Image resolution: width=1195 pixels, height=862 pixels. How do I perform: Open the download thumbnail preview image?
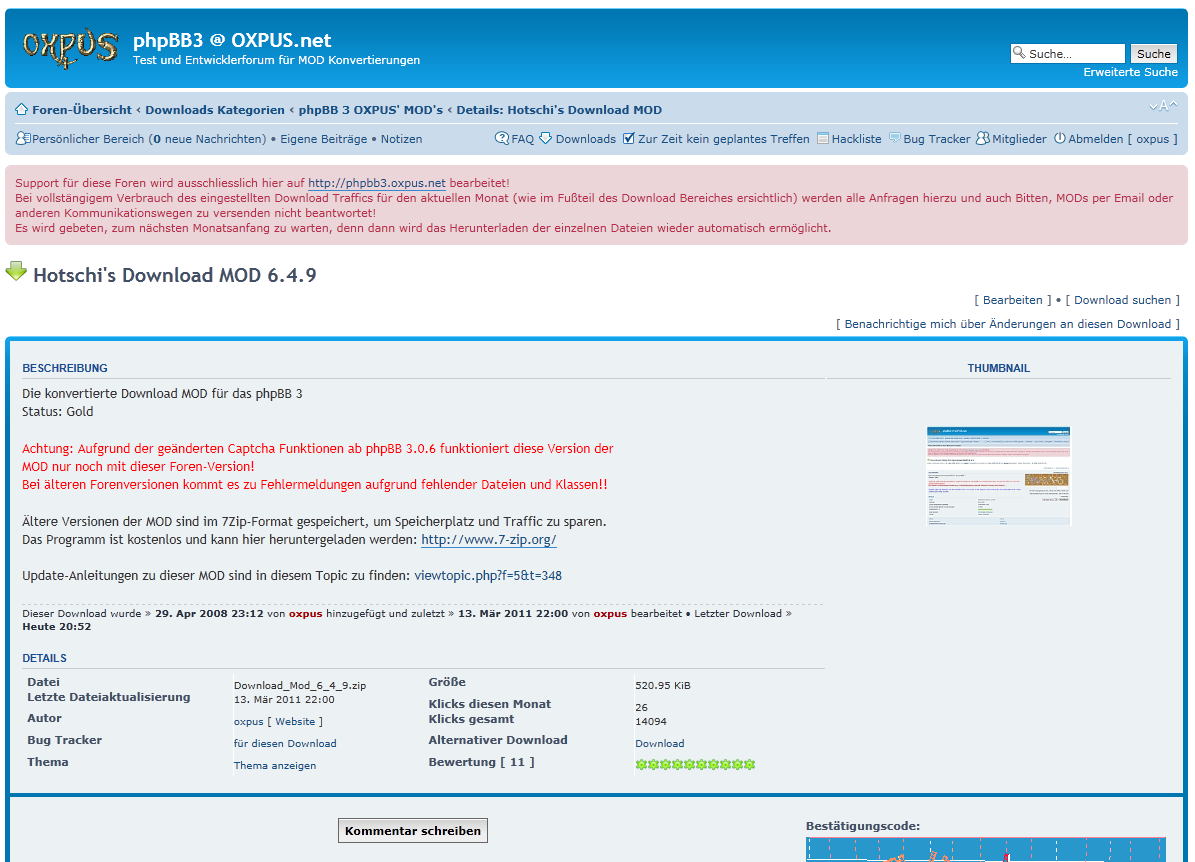pyautogui.click(x=998, y=476)
